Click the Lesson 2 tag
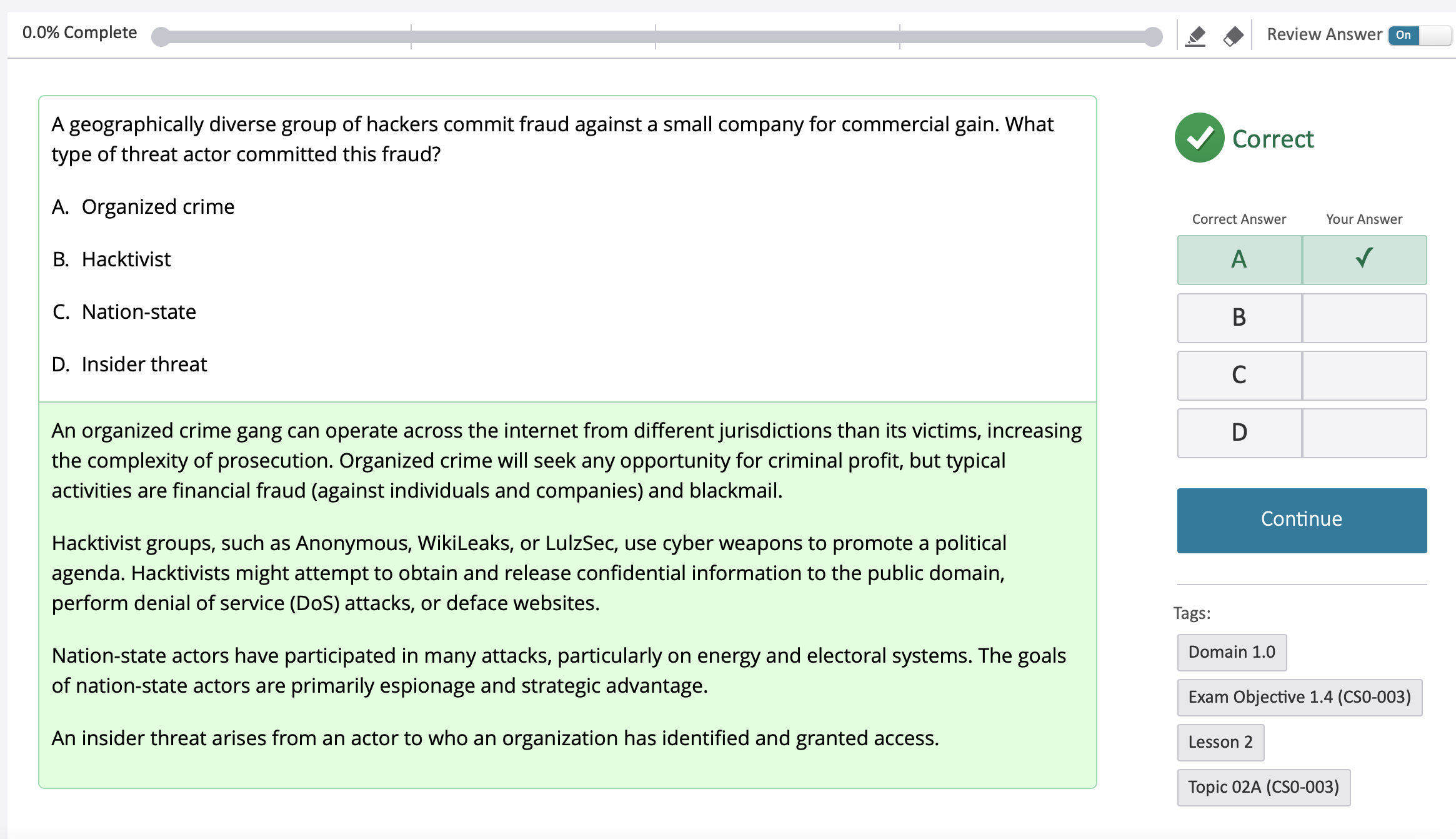 tap(1220, 742)
